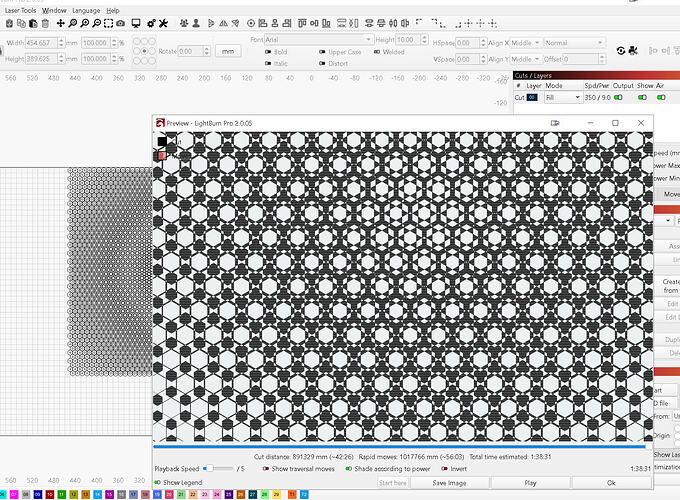The height and width of the screenshot is (500, 680).
Task: Open the Fill mode dropdown in Cuts/Layers
Action: [563, 98]
